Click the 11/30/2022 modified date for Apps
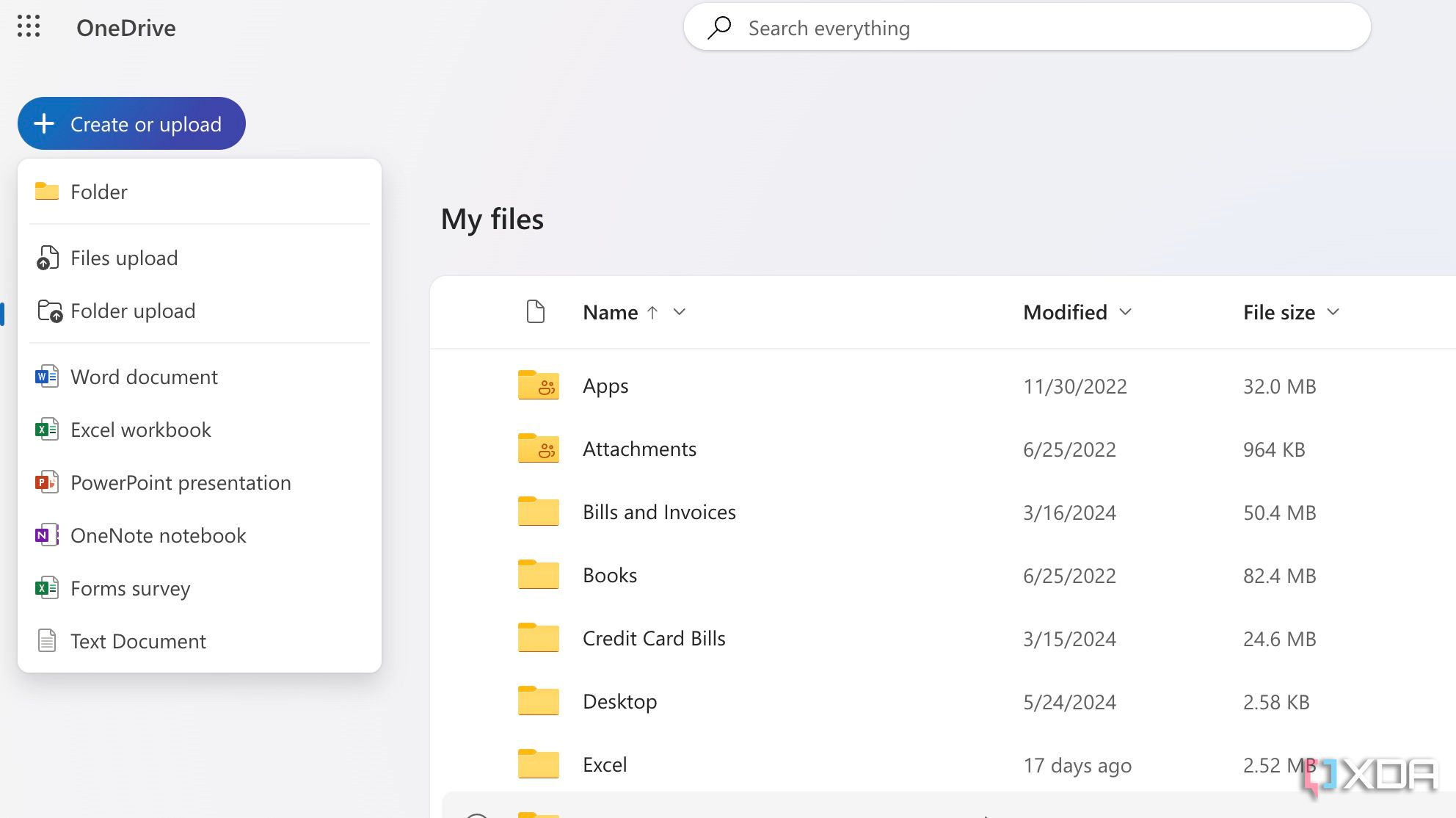Image resolution: width=1456 pixels, height=818 pixels. pyautogui.click(x=1075, y=387)
